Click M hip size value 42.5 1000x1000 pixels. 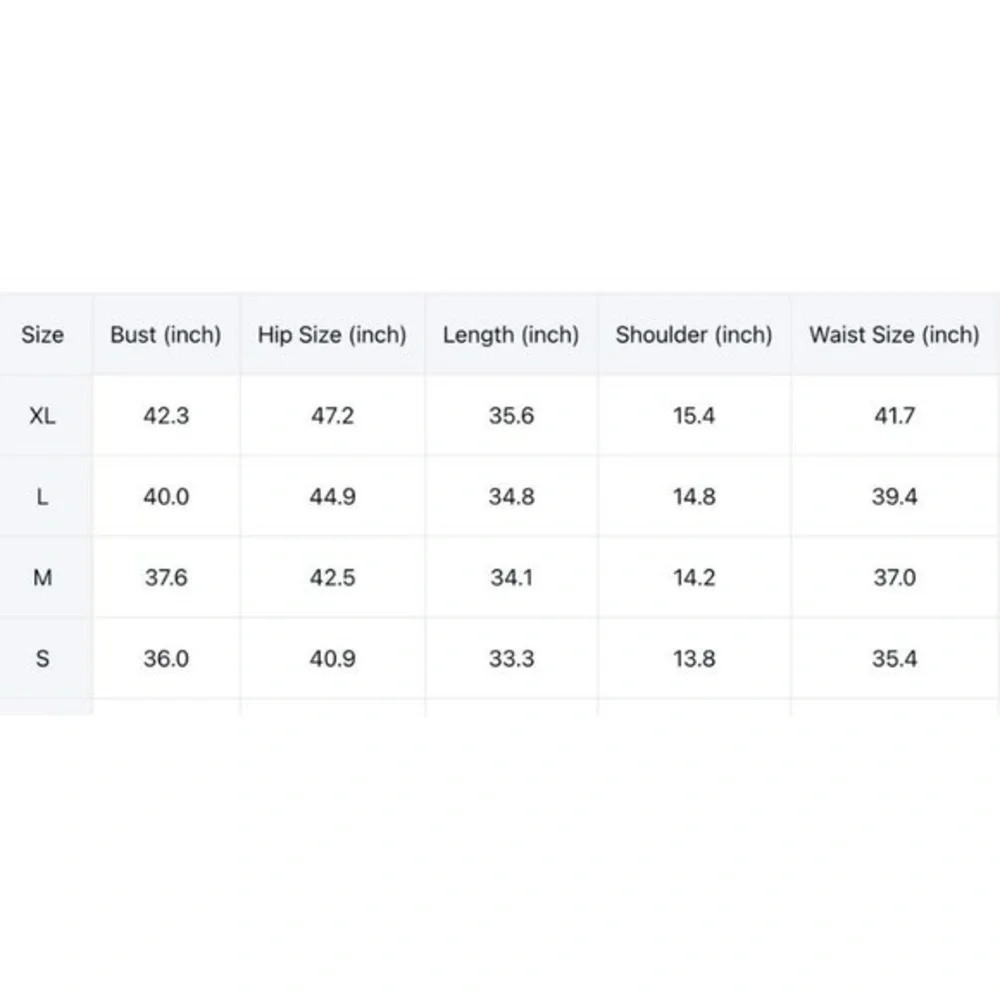click(332, 578)
